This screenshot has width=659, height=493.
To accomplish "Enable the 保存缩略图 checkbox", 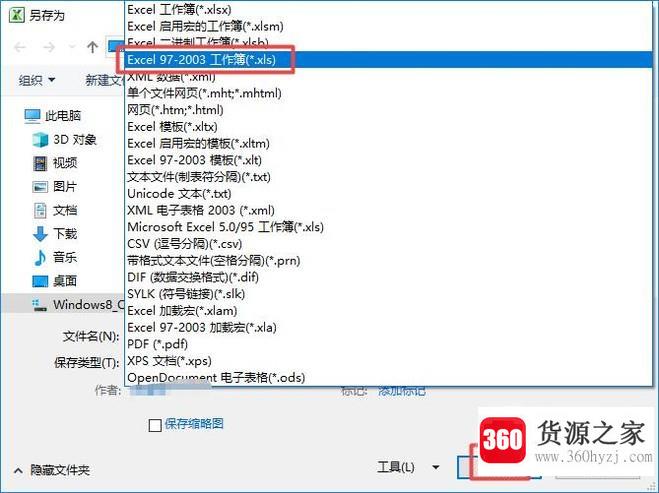I will [x=155, y=425].
